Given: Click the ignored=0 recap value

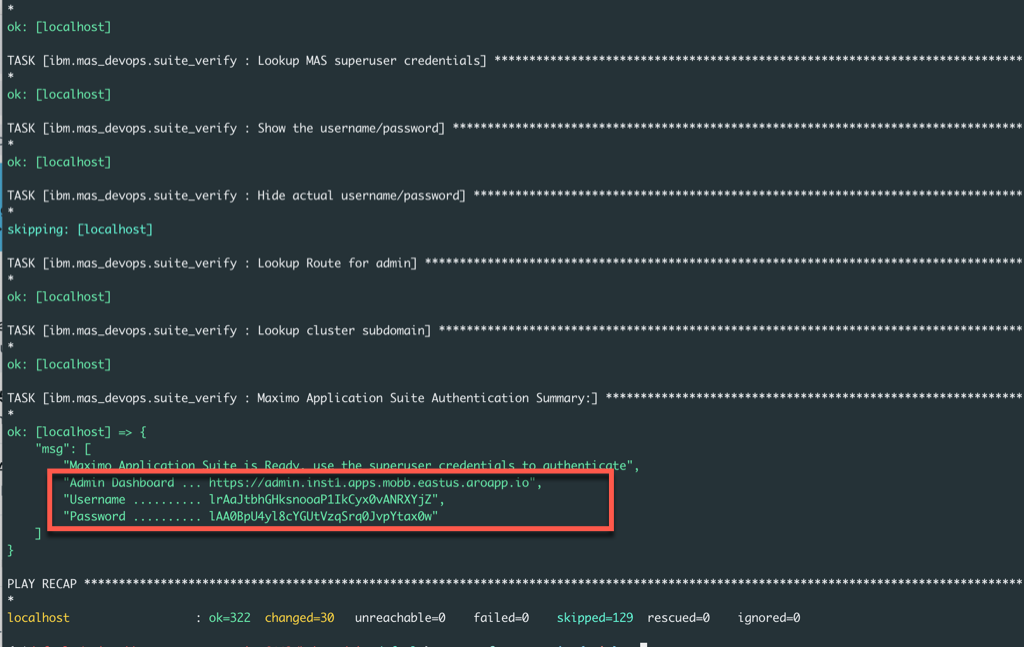Looking at the screenshot, I should coord(769,618).
